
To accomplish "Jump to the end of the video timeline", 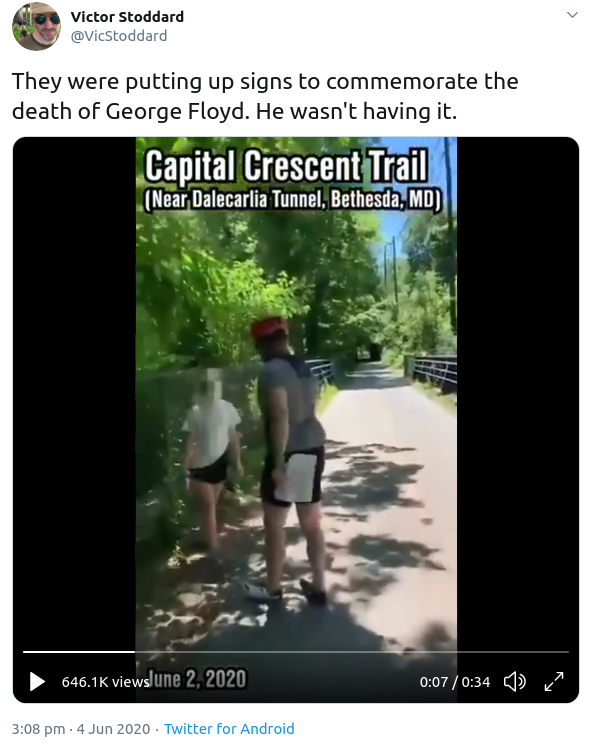I will click(567, 651).
